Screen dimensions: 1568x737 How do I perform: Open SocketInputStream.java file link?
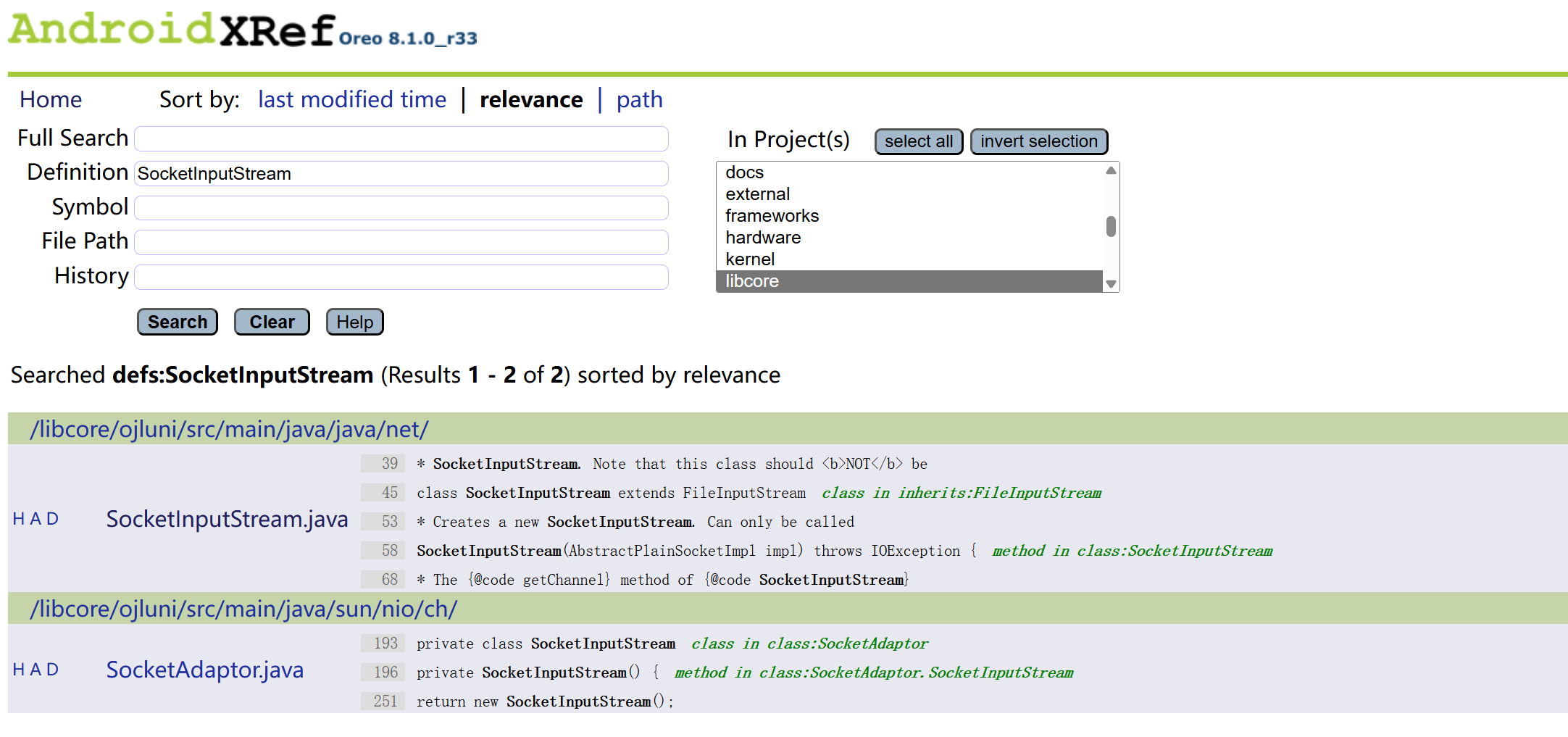coord(227,519)
